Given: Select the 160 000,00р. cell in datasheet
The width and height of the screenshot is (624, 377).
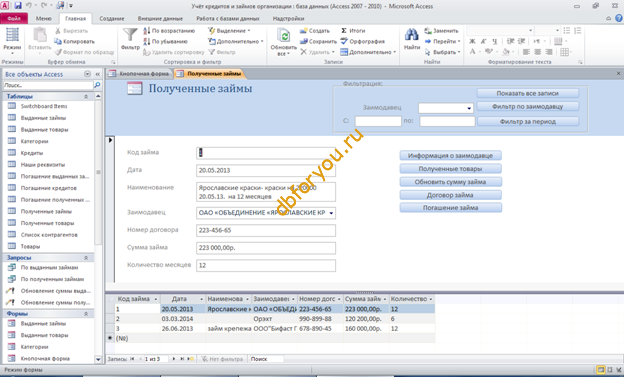Looking at the screenshot, I should tap(366, 329).
